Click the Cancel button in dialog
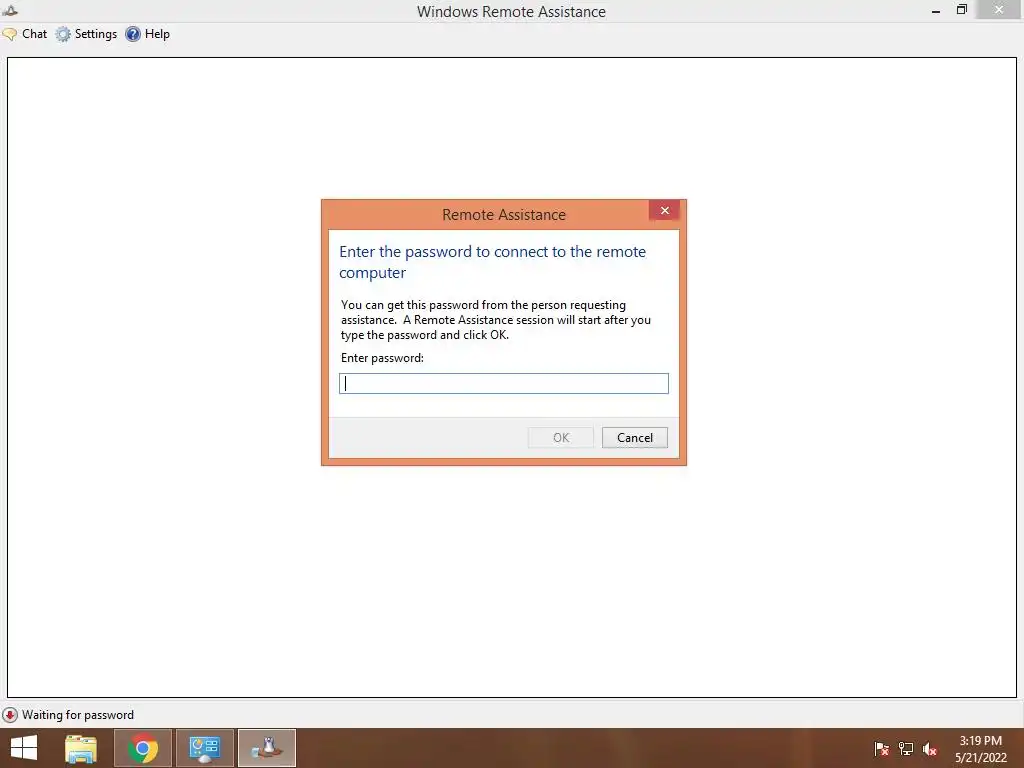This screenshot has width=1024, height=768. tap(635, 438)
